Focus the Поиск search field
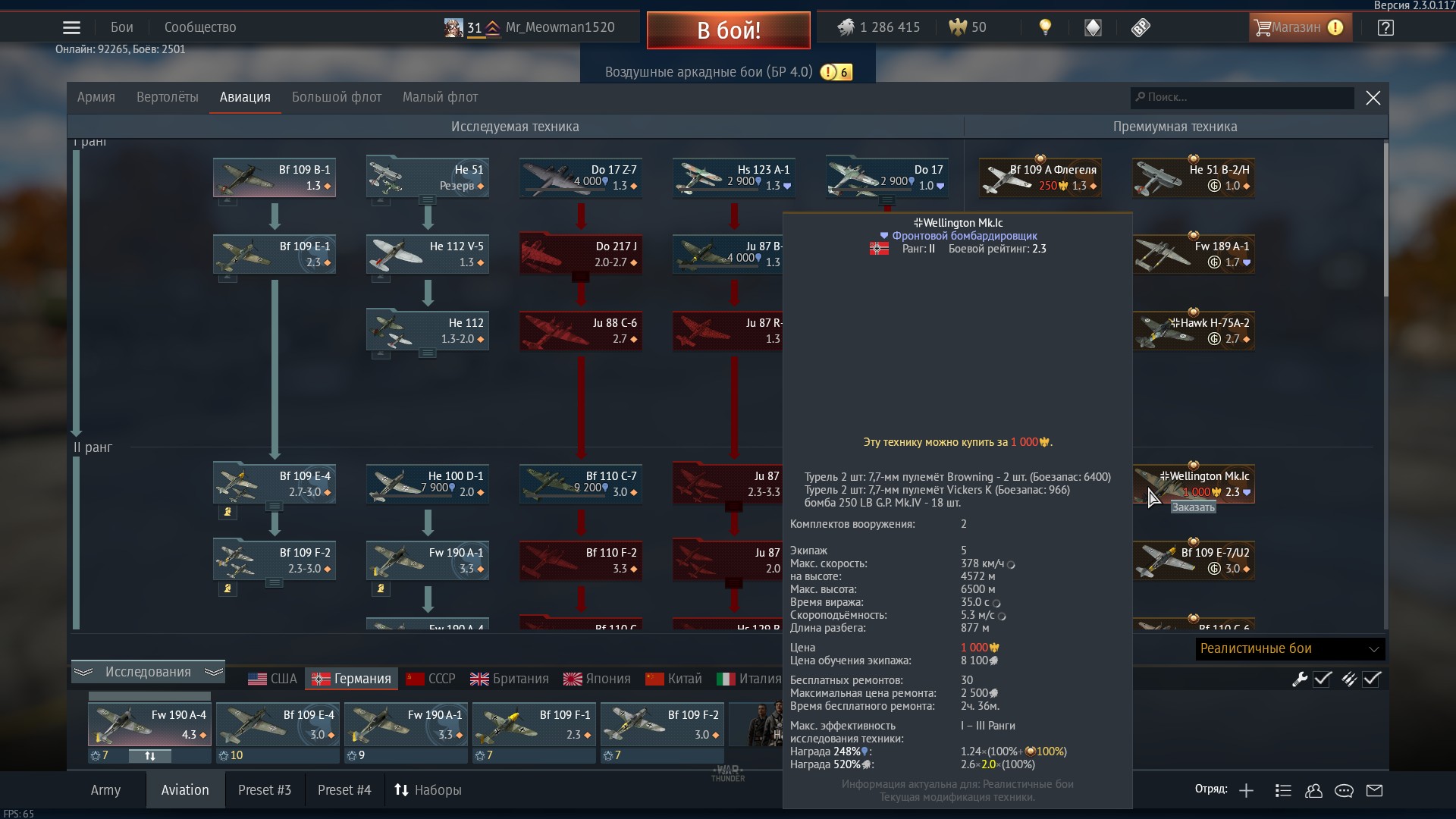The image size is (1456, 819). coord(1242,97)
